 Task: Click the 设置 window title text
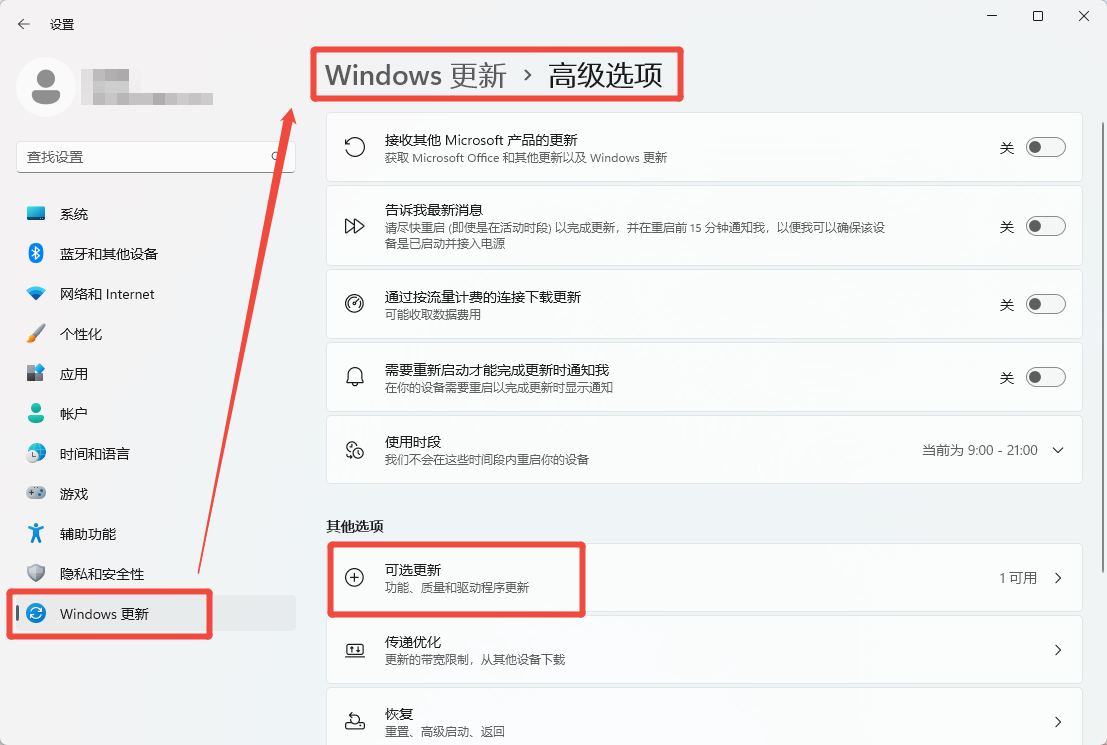pos(62,24)
